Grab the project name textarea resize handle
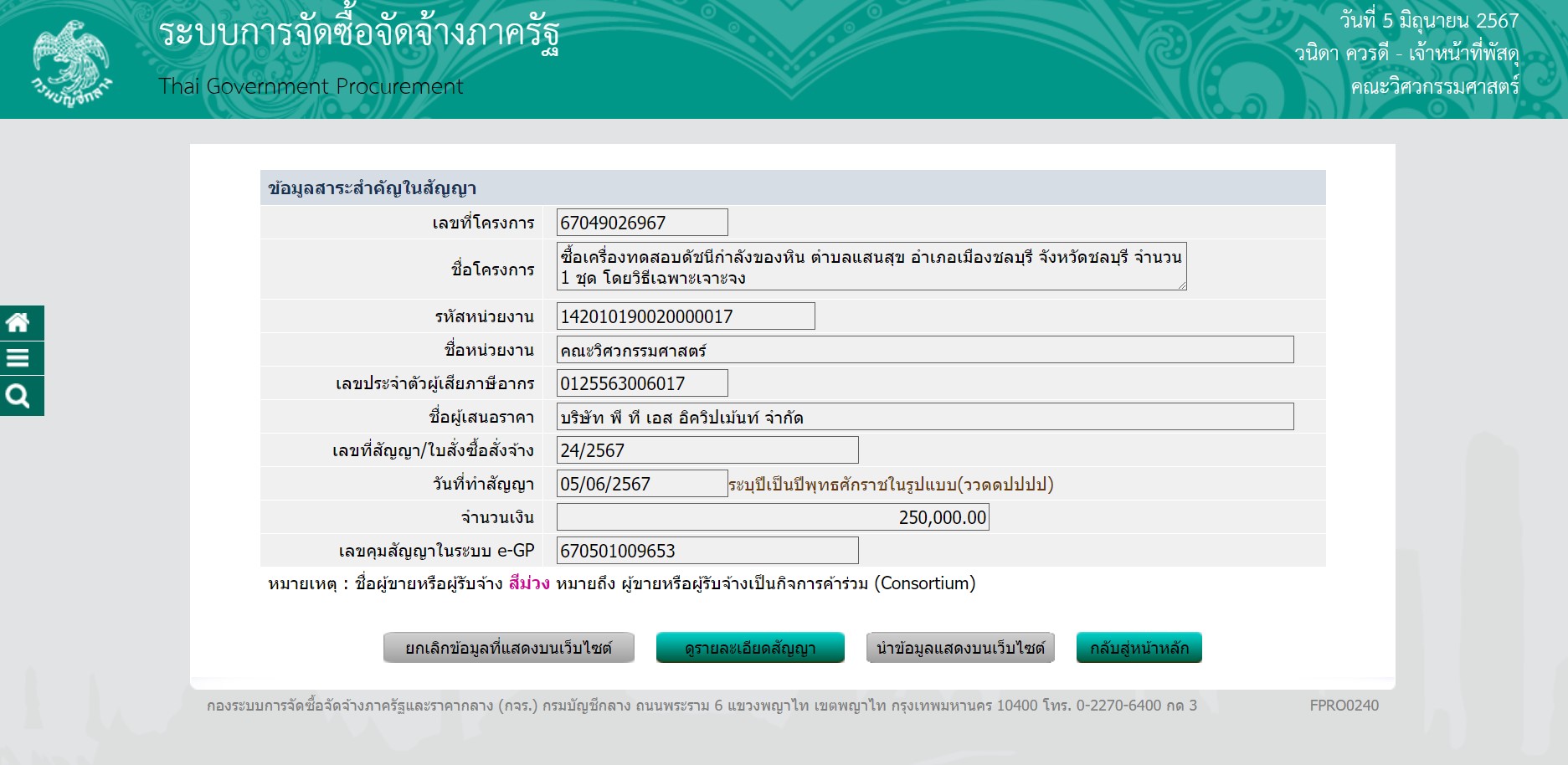The height and width of the screenshot is (765, 1568). [x=1181, y=285]
